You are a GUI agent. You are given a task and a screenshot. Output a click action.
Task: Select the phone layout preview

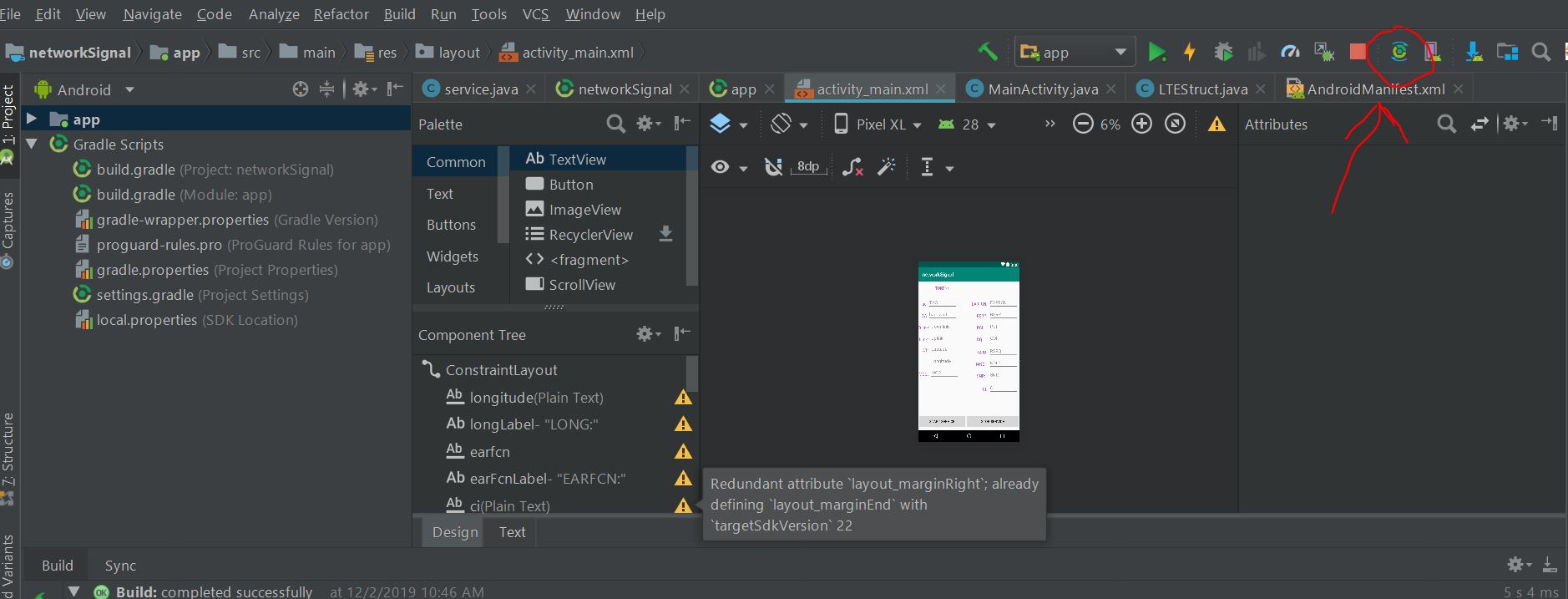click(x=969, y=352)
